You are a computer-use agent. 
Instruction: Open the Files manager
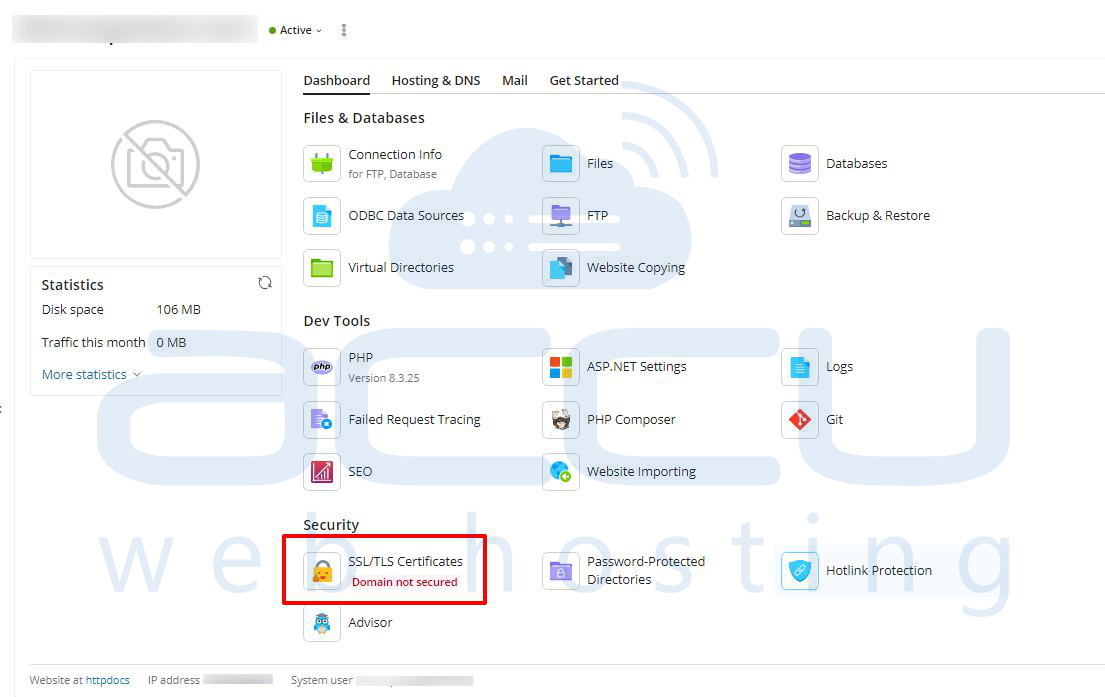(x=600, y=163)
